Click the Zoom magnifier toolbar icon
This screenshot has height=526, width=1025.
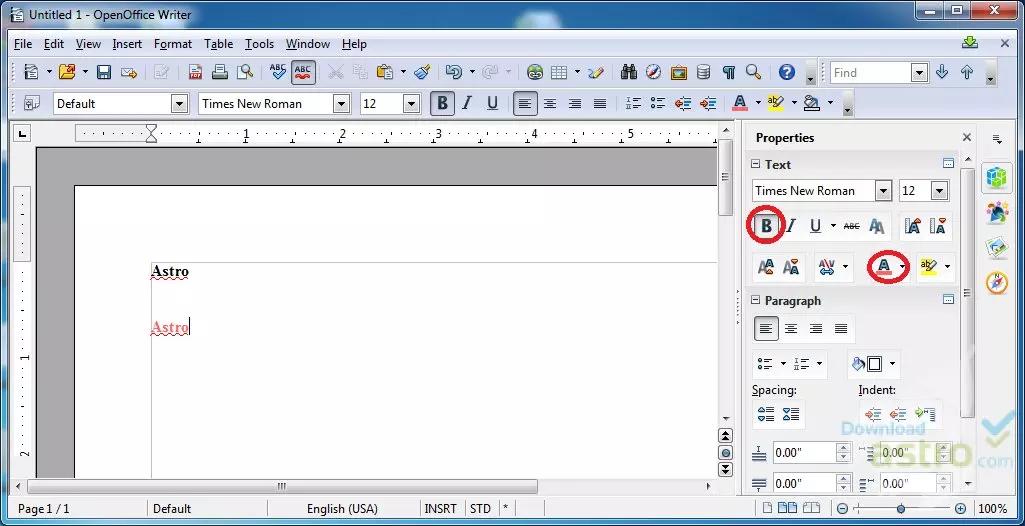[753, 72]
